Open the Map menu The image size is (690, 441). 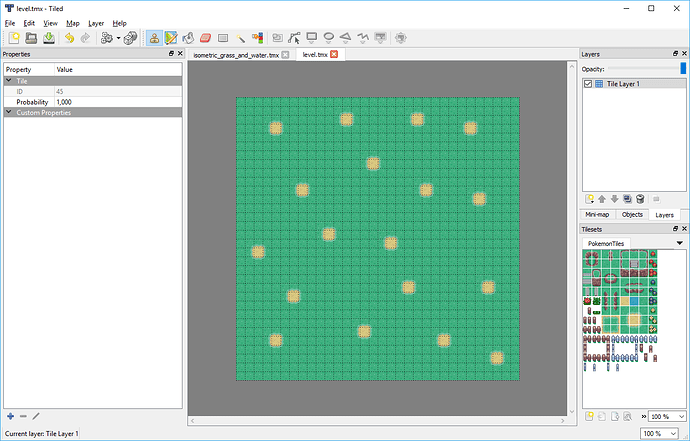(73, 23)
